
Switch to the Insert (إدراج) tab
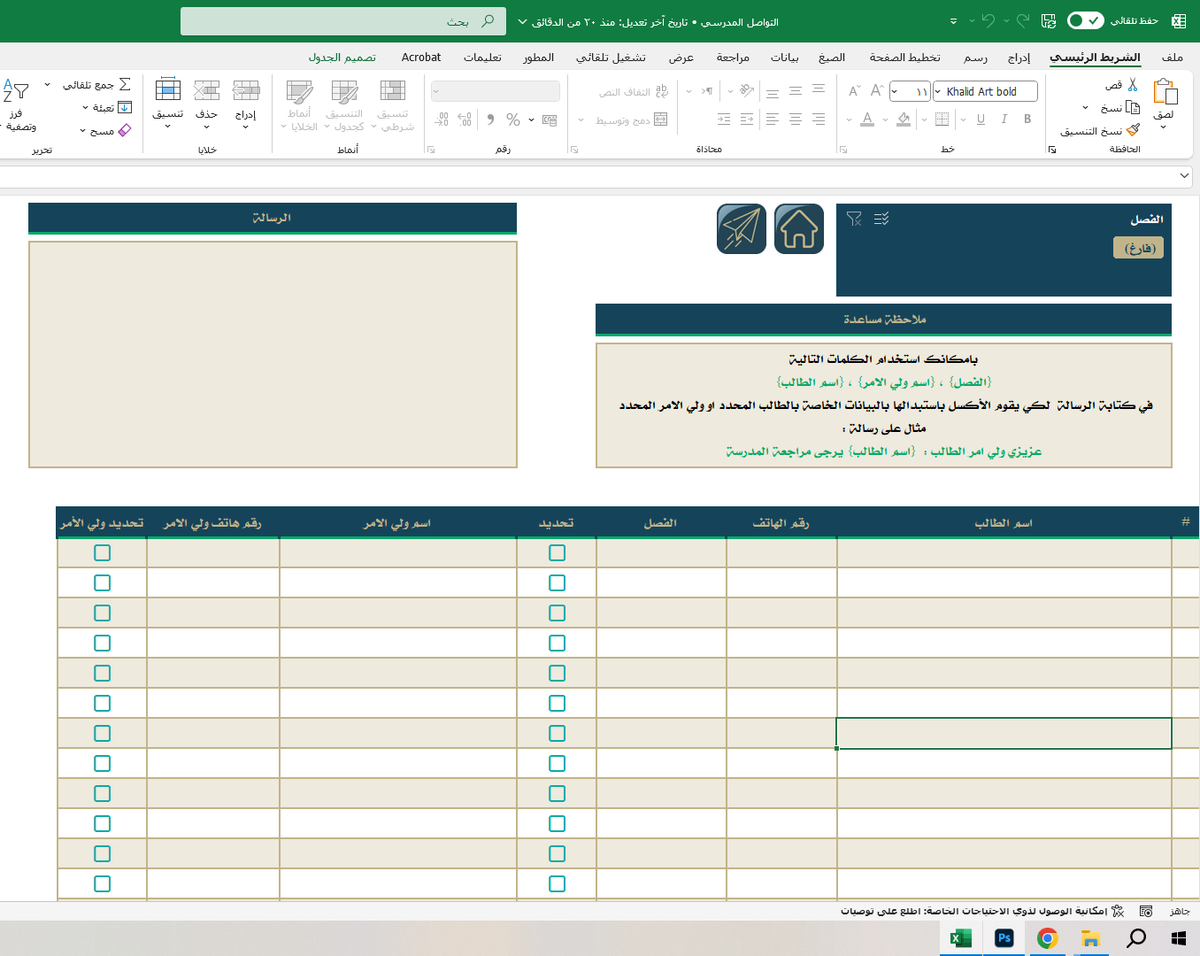[1019, 58]
